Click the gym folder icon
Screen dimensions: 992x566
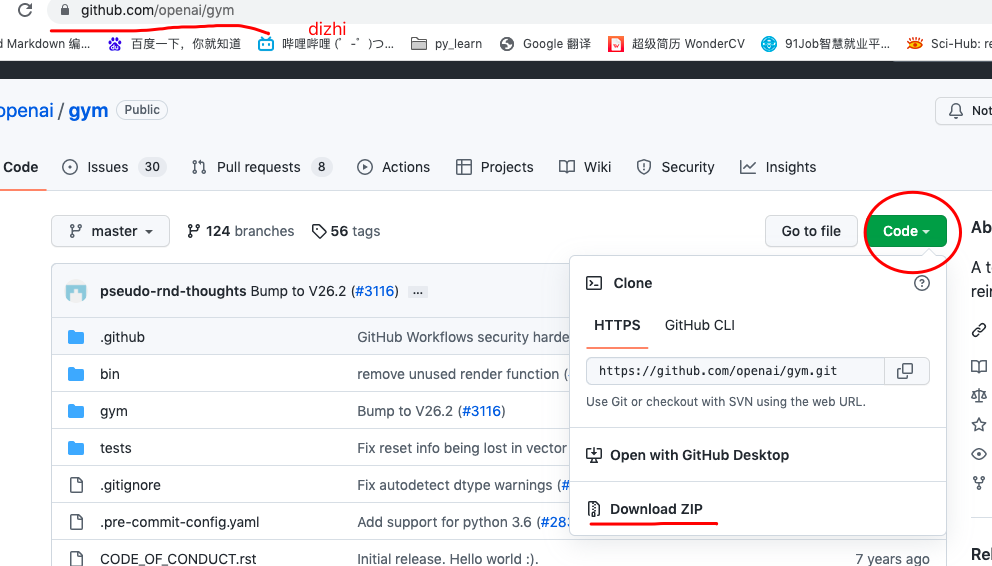(x=76, y=411)
